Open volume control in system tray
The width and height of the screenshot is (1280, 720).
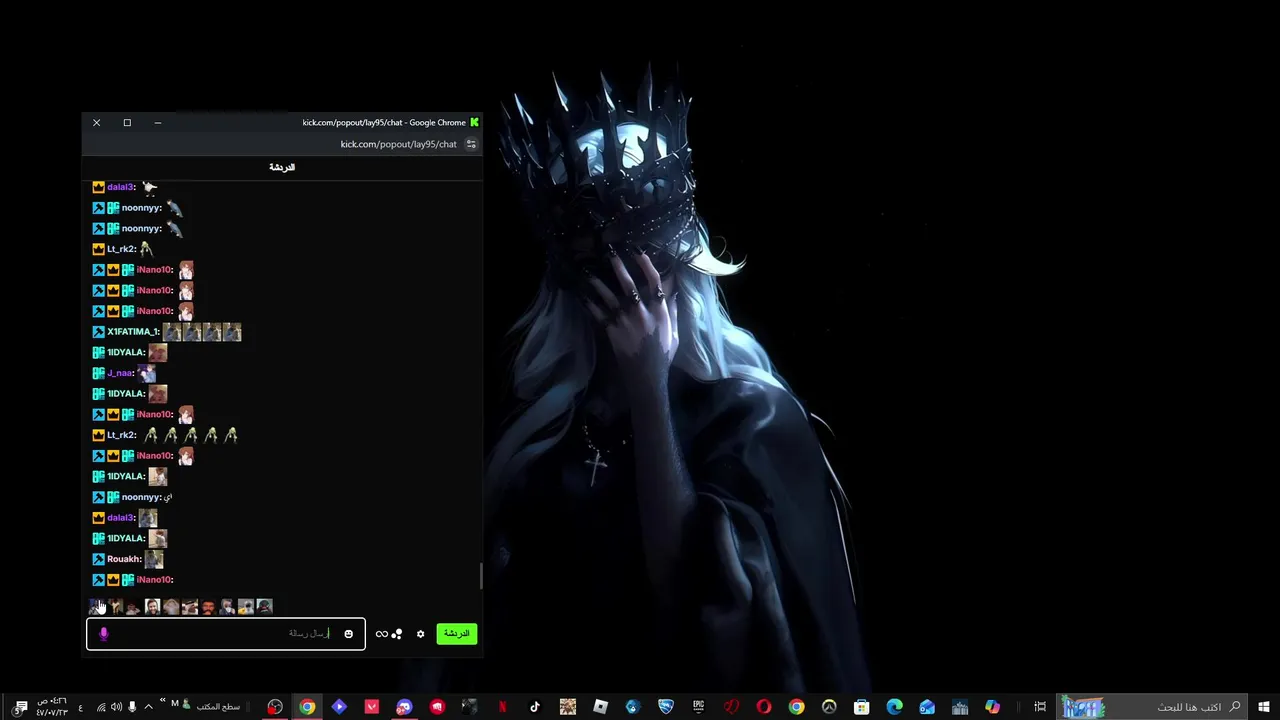[116, 707]
